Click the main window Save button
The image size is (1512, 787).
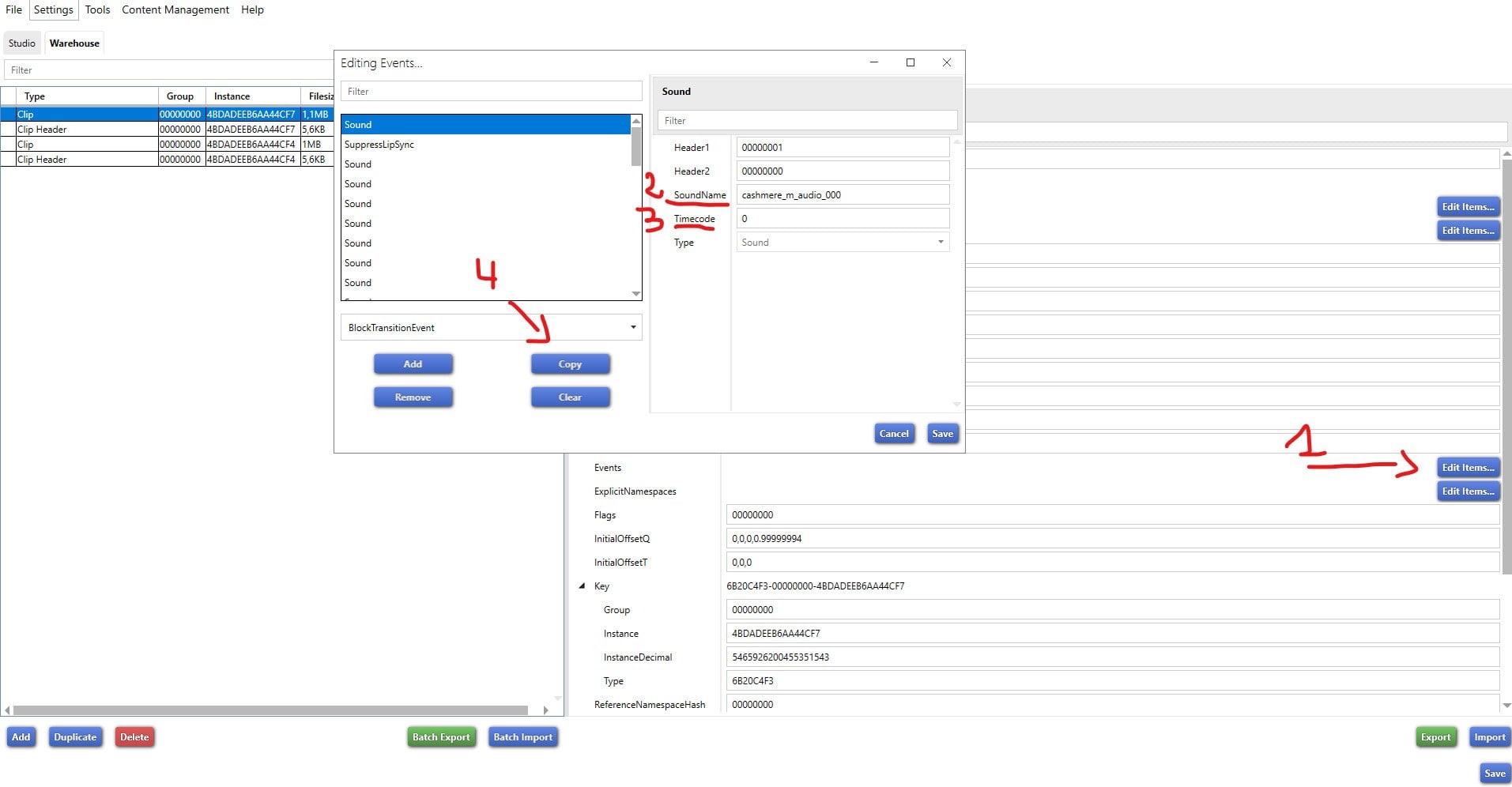(x=1495, y=774)
